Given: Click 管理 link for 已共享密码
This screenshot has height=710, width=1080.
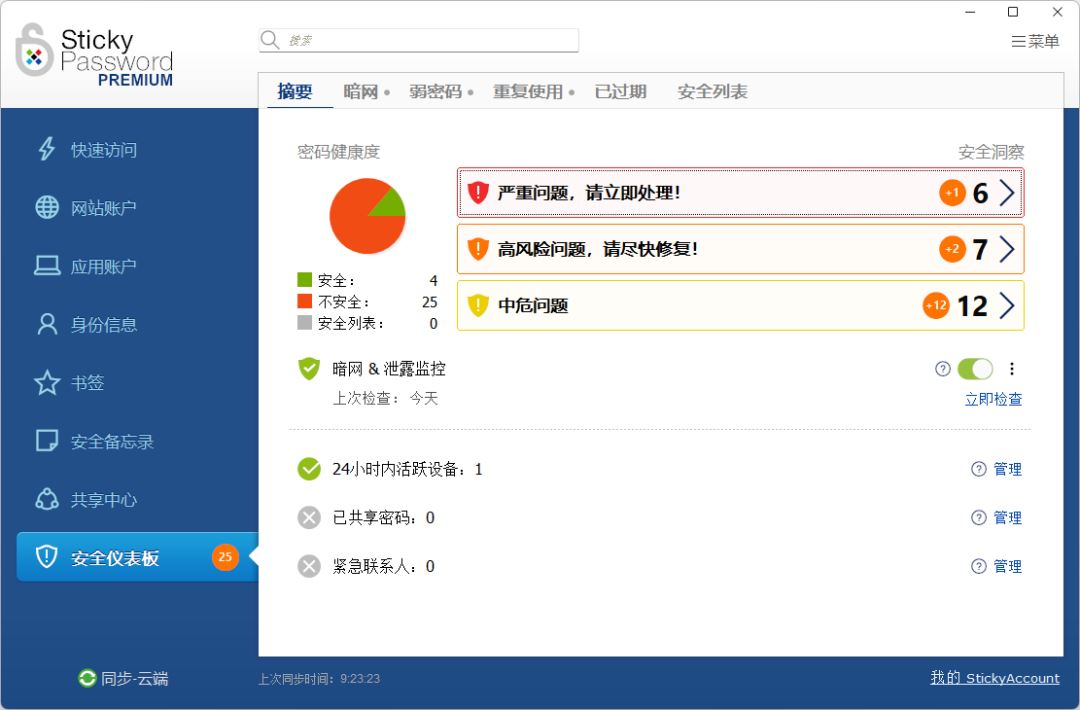Looking at the screenshot, I should point(1007,517).
